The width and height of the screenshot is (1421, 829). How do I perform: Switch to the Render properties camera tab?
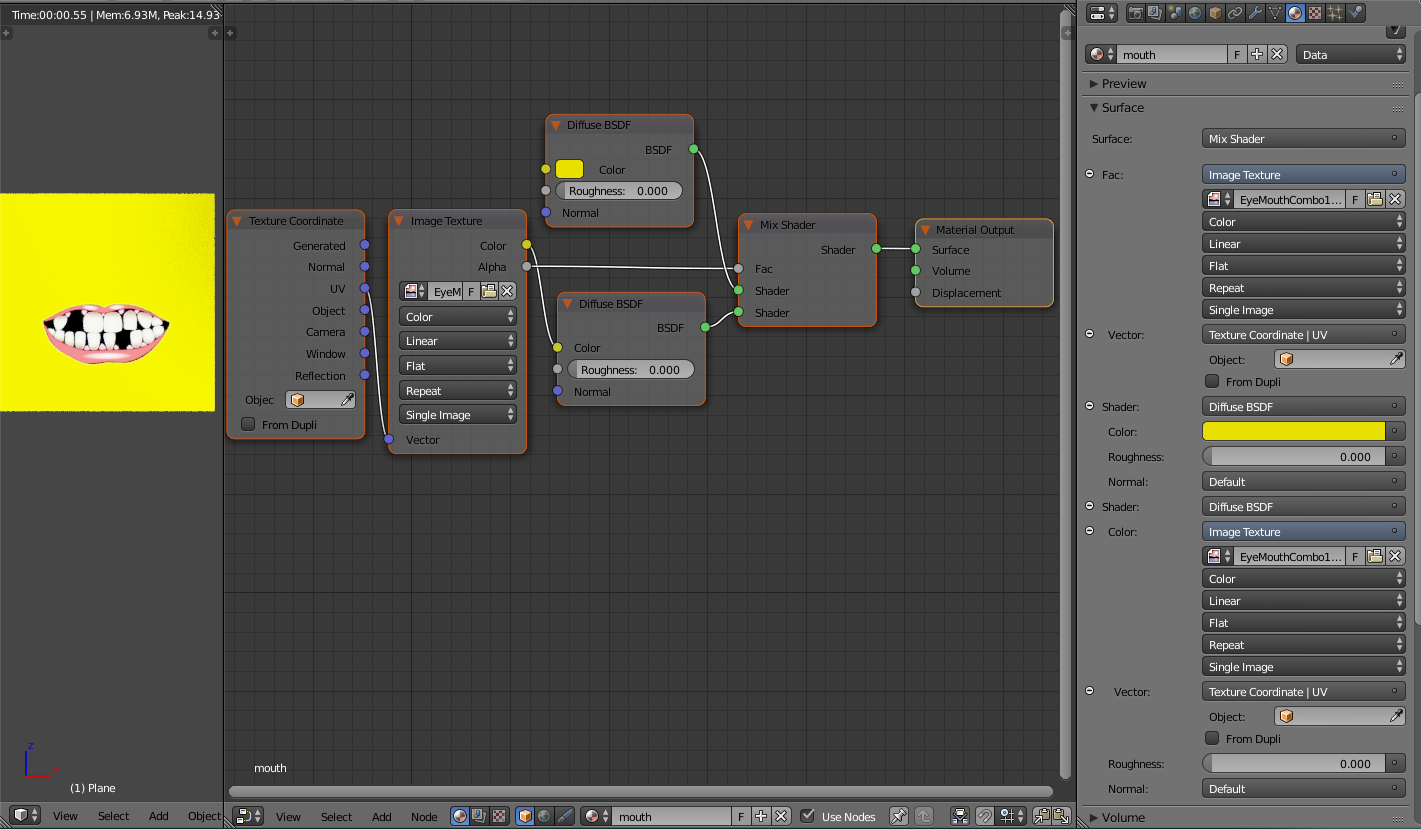(1137, 13)
